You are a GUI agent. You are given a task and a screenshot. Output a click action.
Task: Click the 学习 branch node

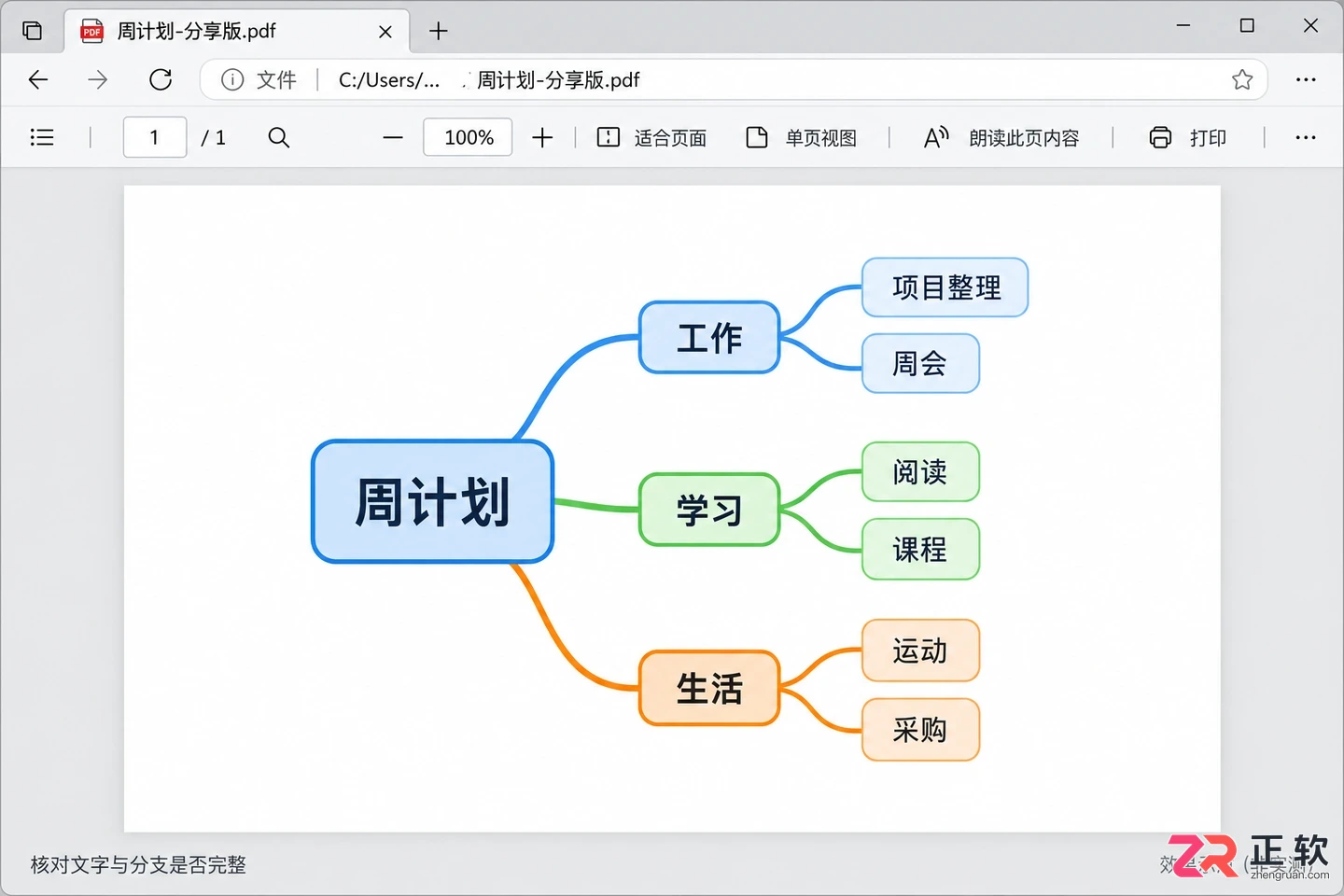coord(709,510)
